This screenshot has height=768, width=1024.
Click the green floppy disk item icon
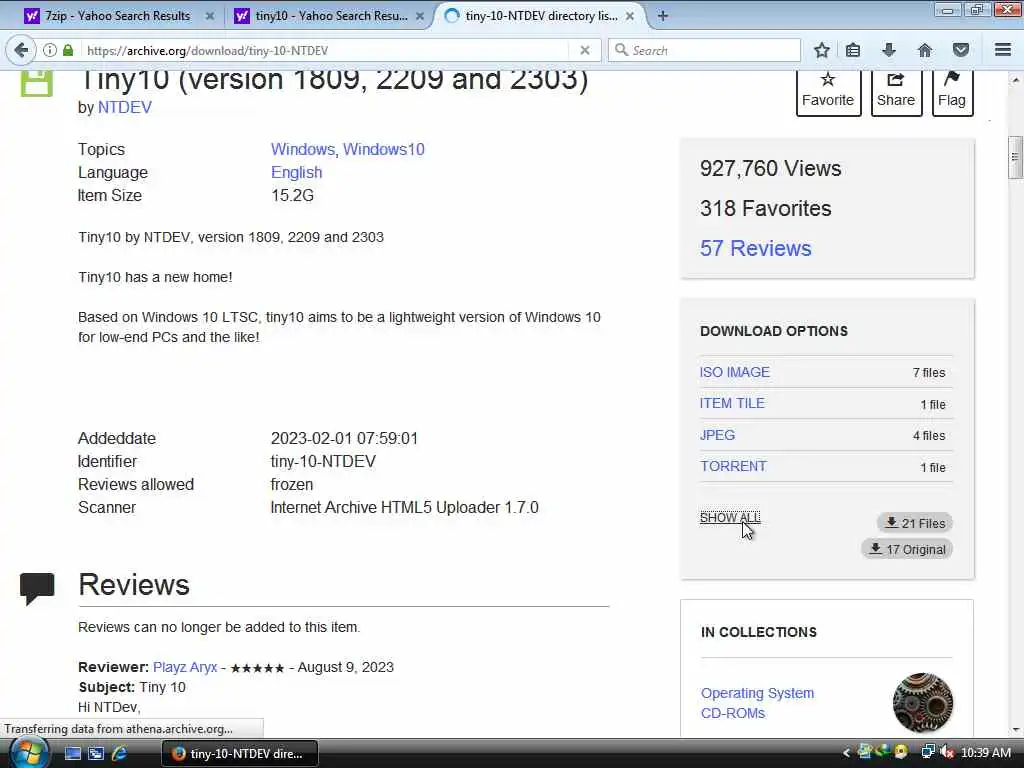click(37, 84)
